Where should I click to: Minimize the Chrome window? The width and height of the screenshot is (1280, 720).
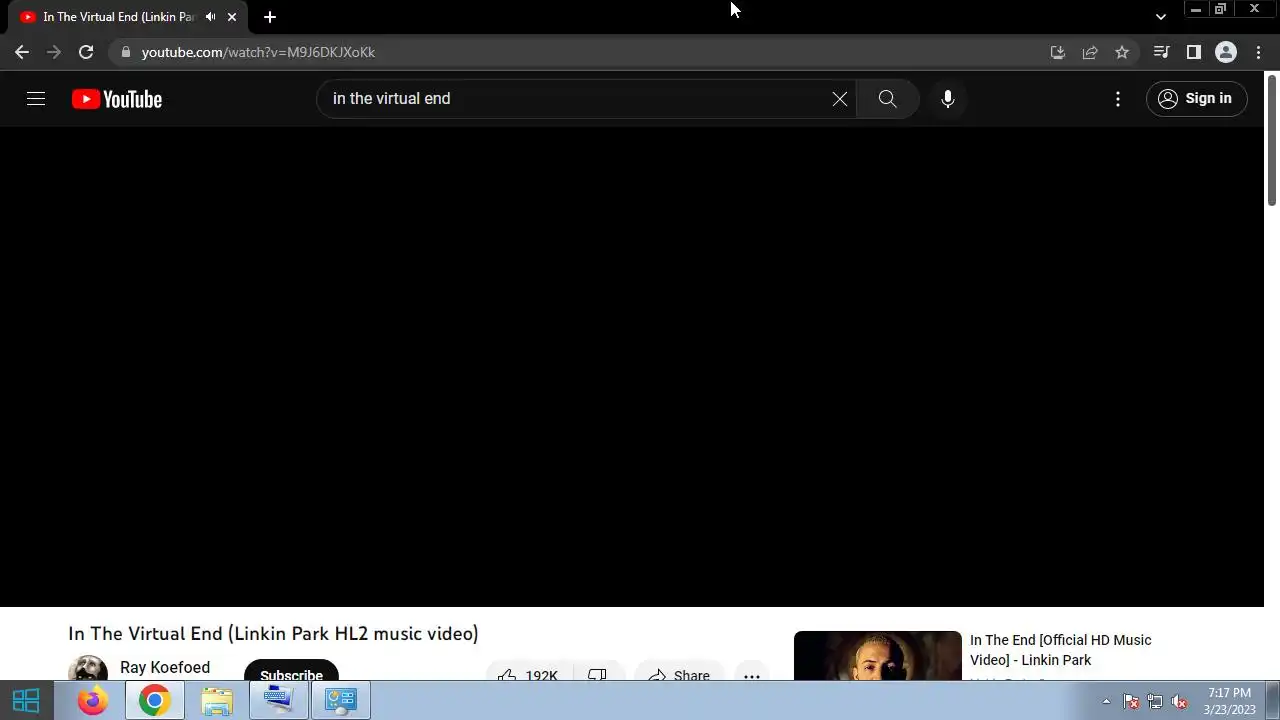tap(1195, 9)
